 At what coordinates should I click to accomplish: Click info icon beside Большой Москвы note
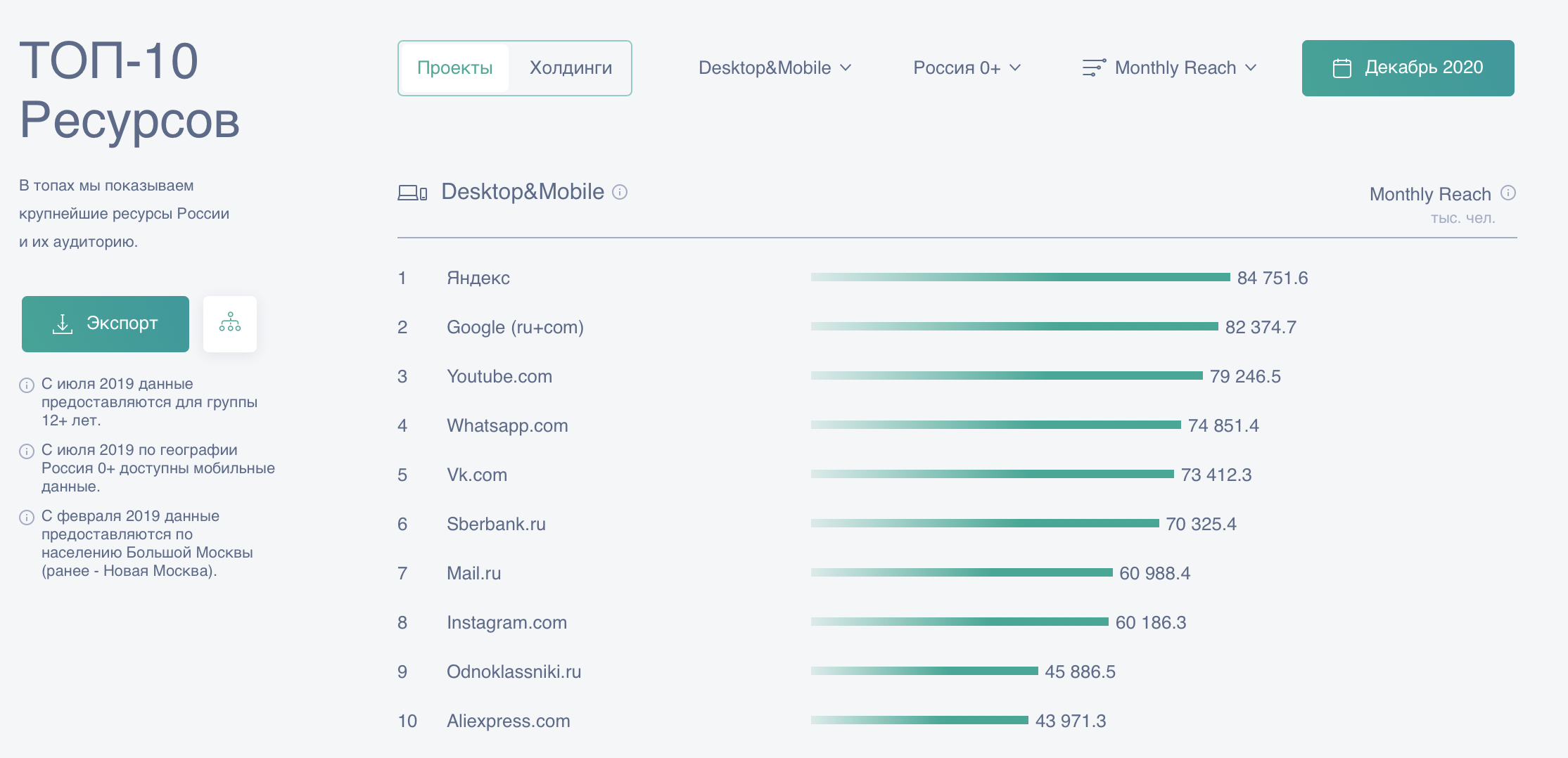27,518
